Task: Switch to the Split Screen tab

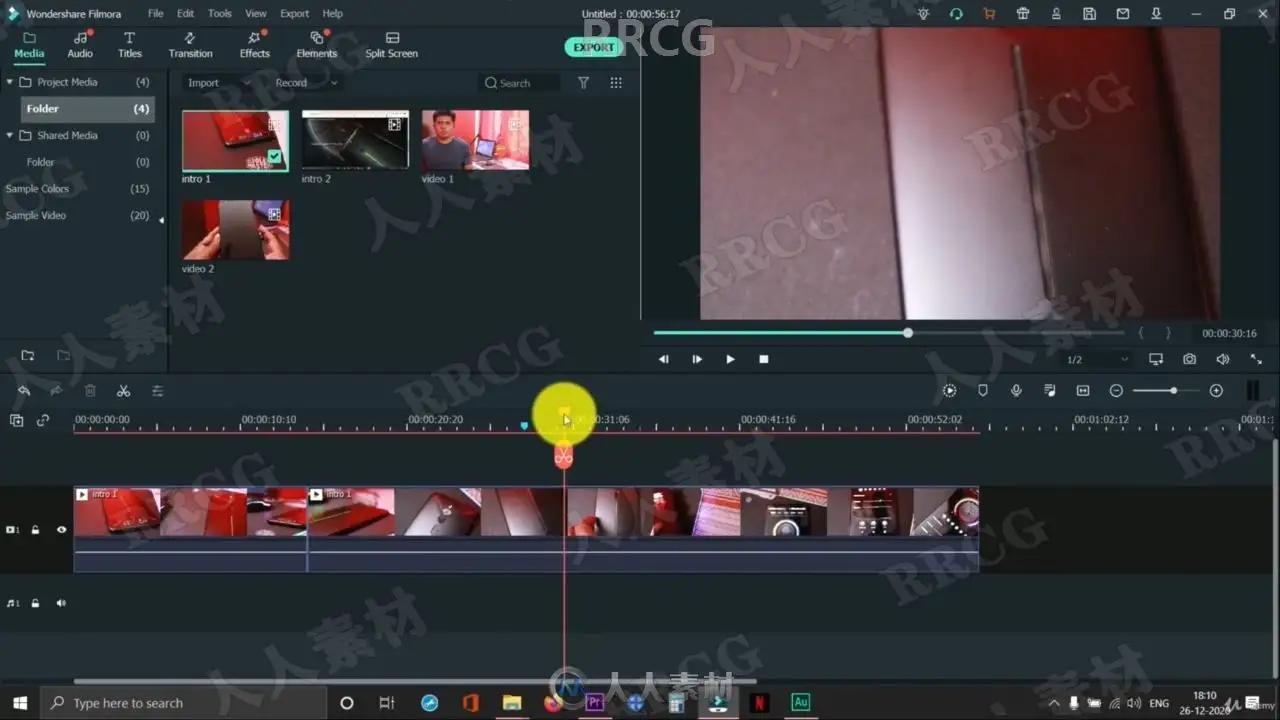Action: (391, 46)
